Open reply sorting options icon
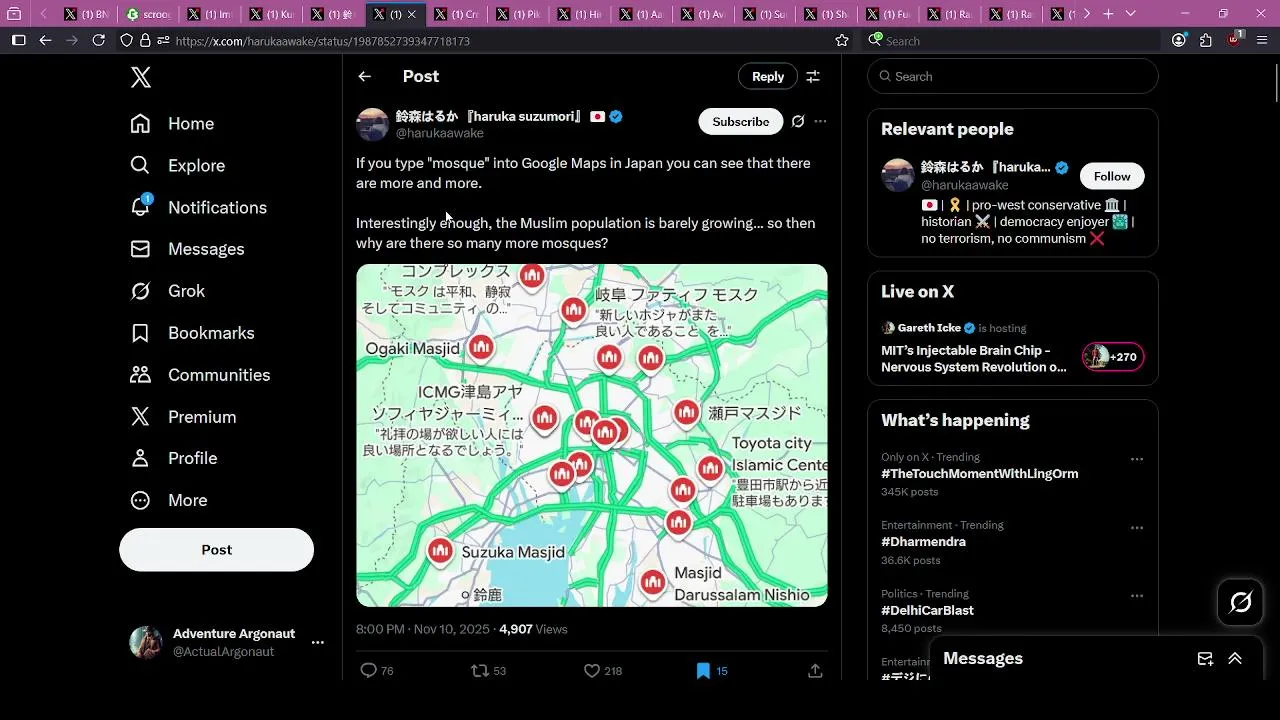 click(x=813, y=76)
